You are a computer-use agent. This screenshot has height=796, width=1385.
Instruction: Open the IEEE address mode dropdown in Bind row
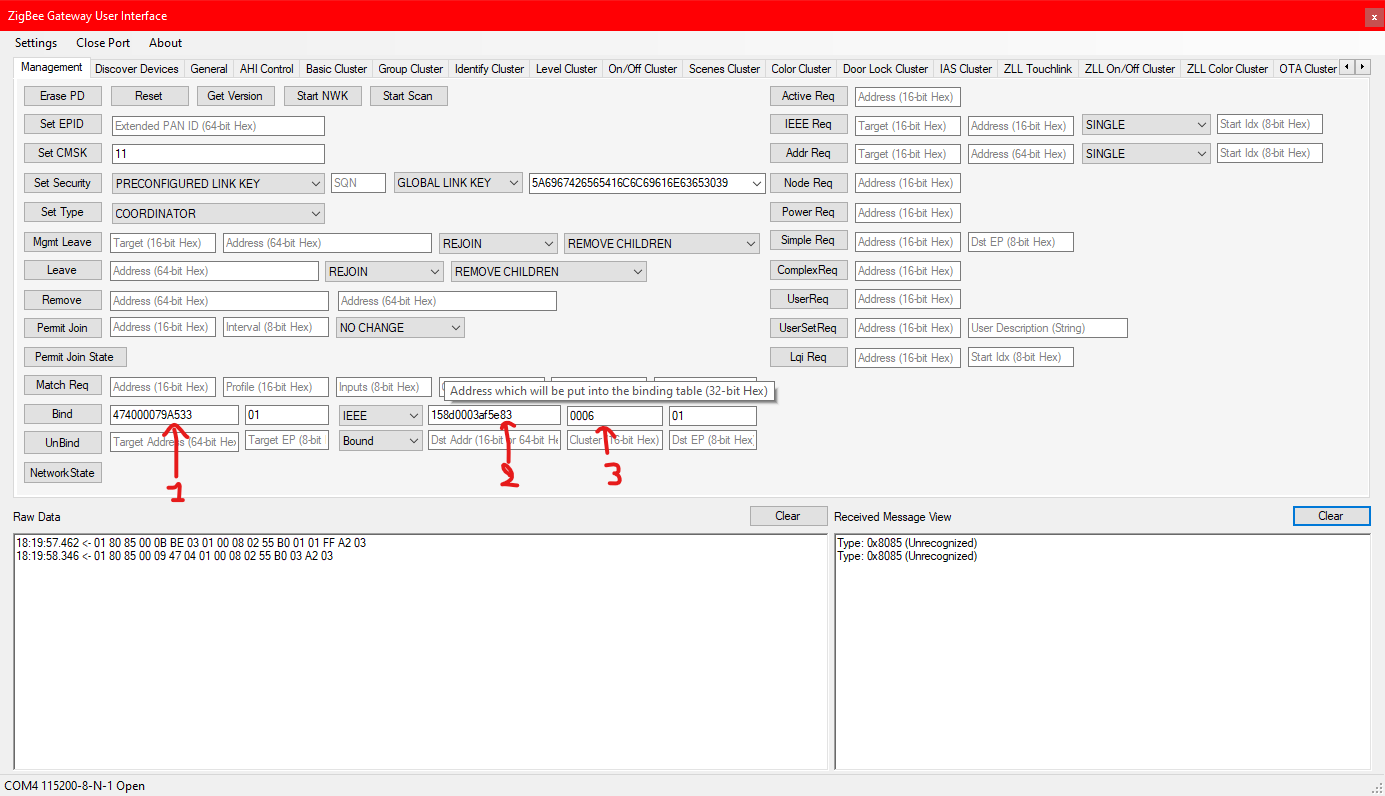coord(413,415)
